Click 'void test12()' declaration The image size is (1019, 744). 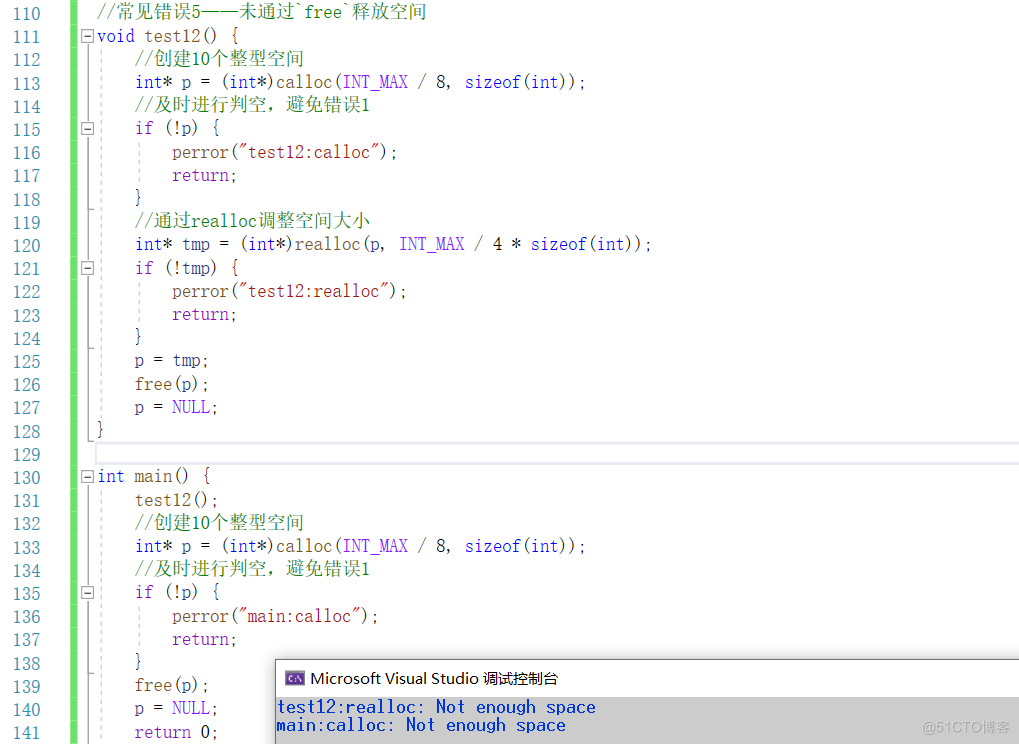pyautogui.click(x=157, y=36)
